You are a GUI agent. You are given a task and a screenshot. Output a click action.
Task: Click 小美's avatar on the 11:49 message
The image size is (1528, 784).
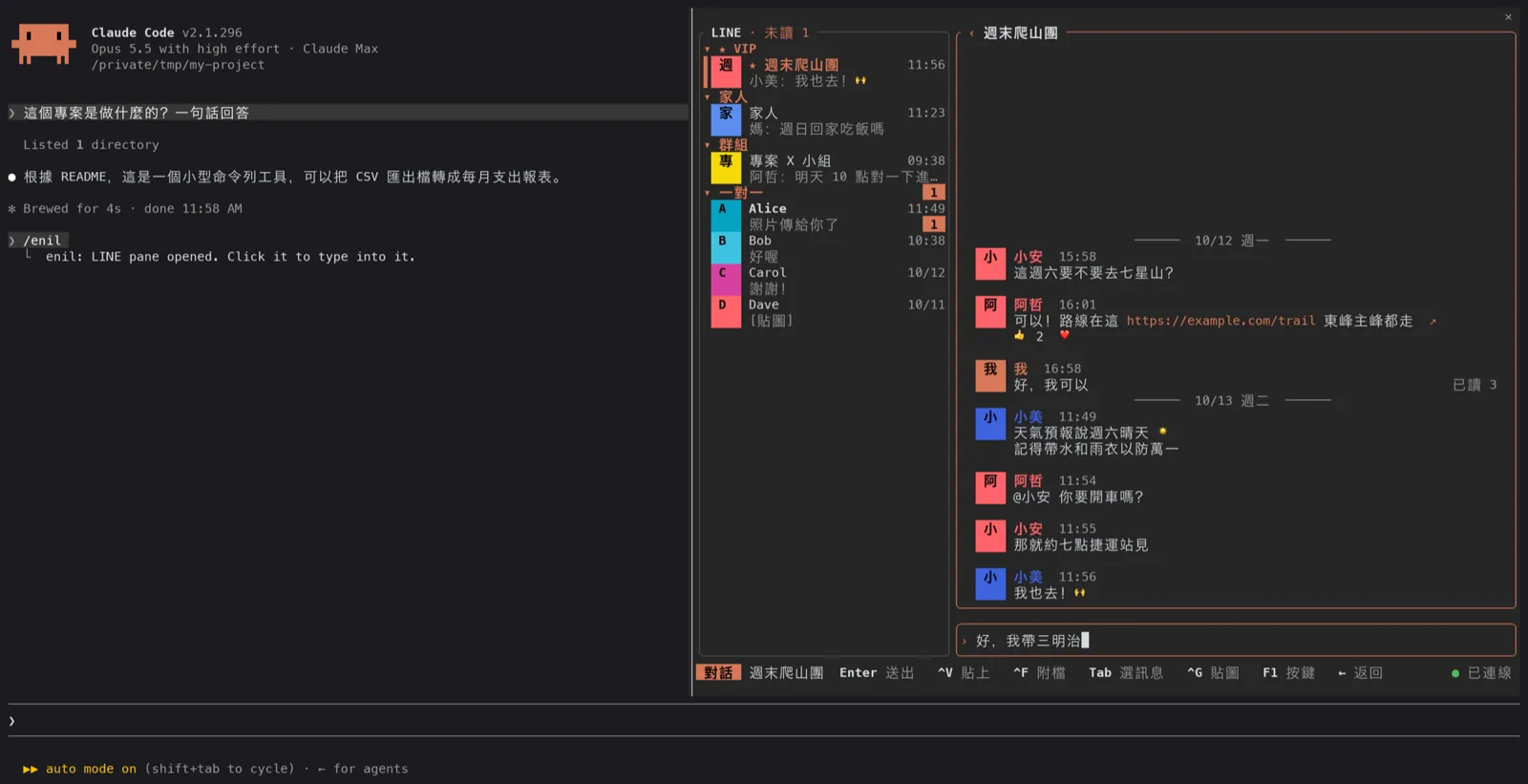click(990, 424)
